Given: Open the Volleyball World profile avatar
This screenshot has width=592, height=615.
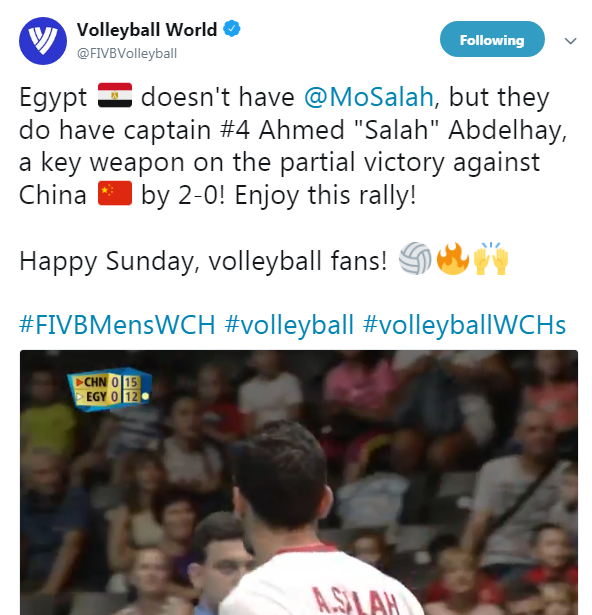Looking at the screenshot, I should pos(43,41).
